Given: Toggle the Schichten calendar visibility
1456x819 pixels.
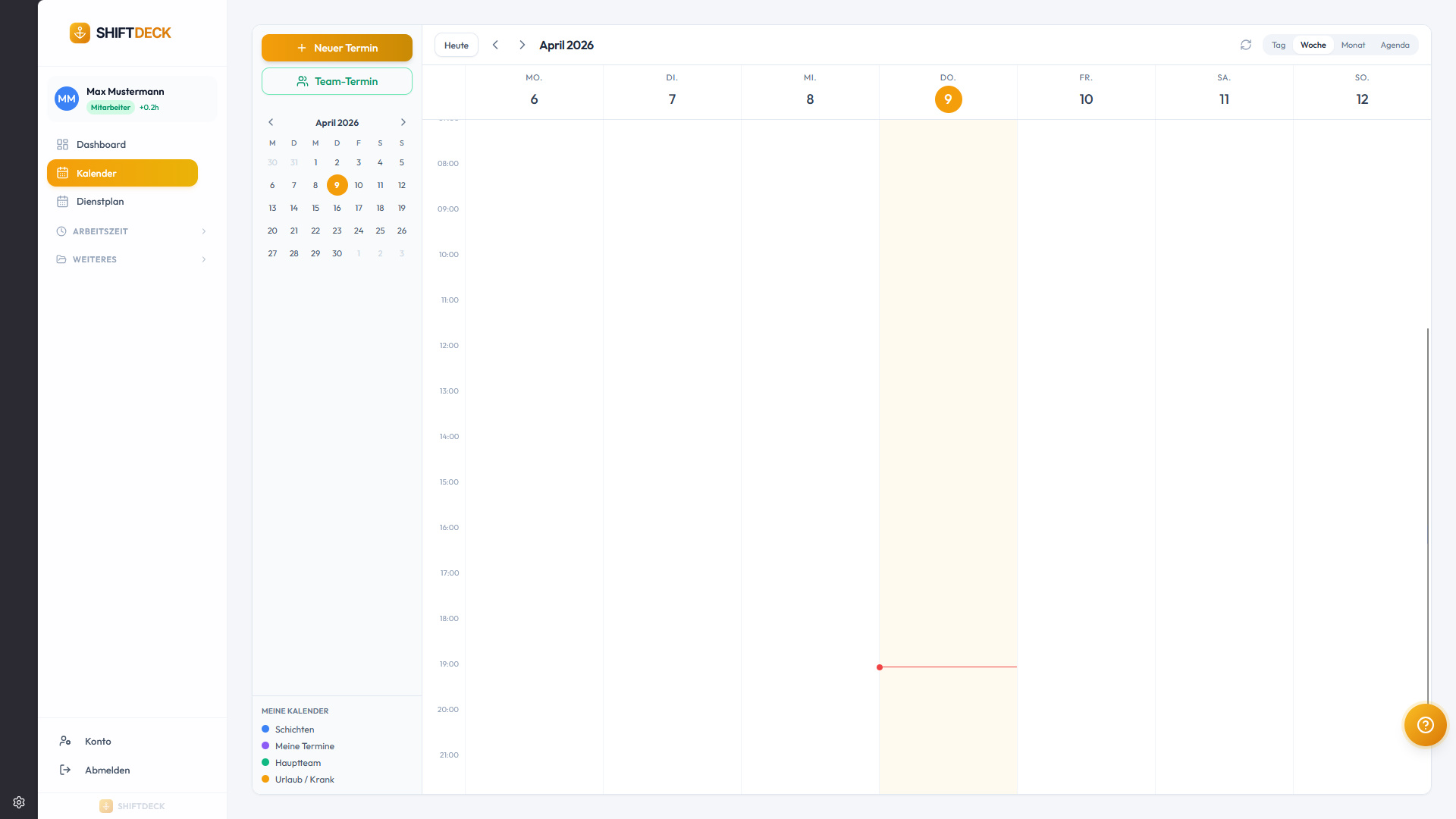Looking at the screenshot, I should (265, 730).
